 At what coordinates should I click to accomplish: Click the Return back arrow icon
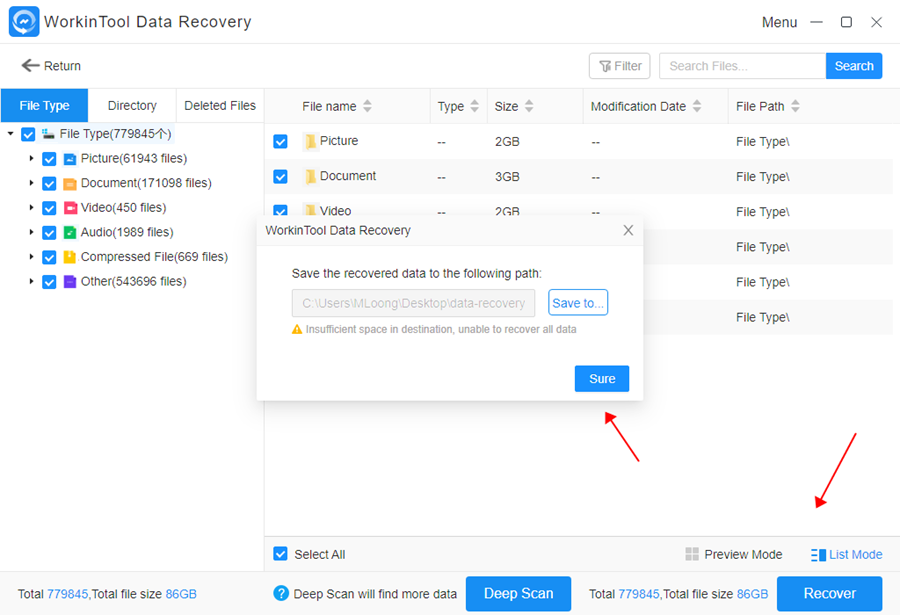(30, 65)
